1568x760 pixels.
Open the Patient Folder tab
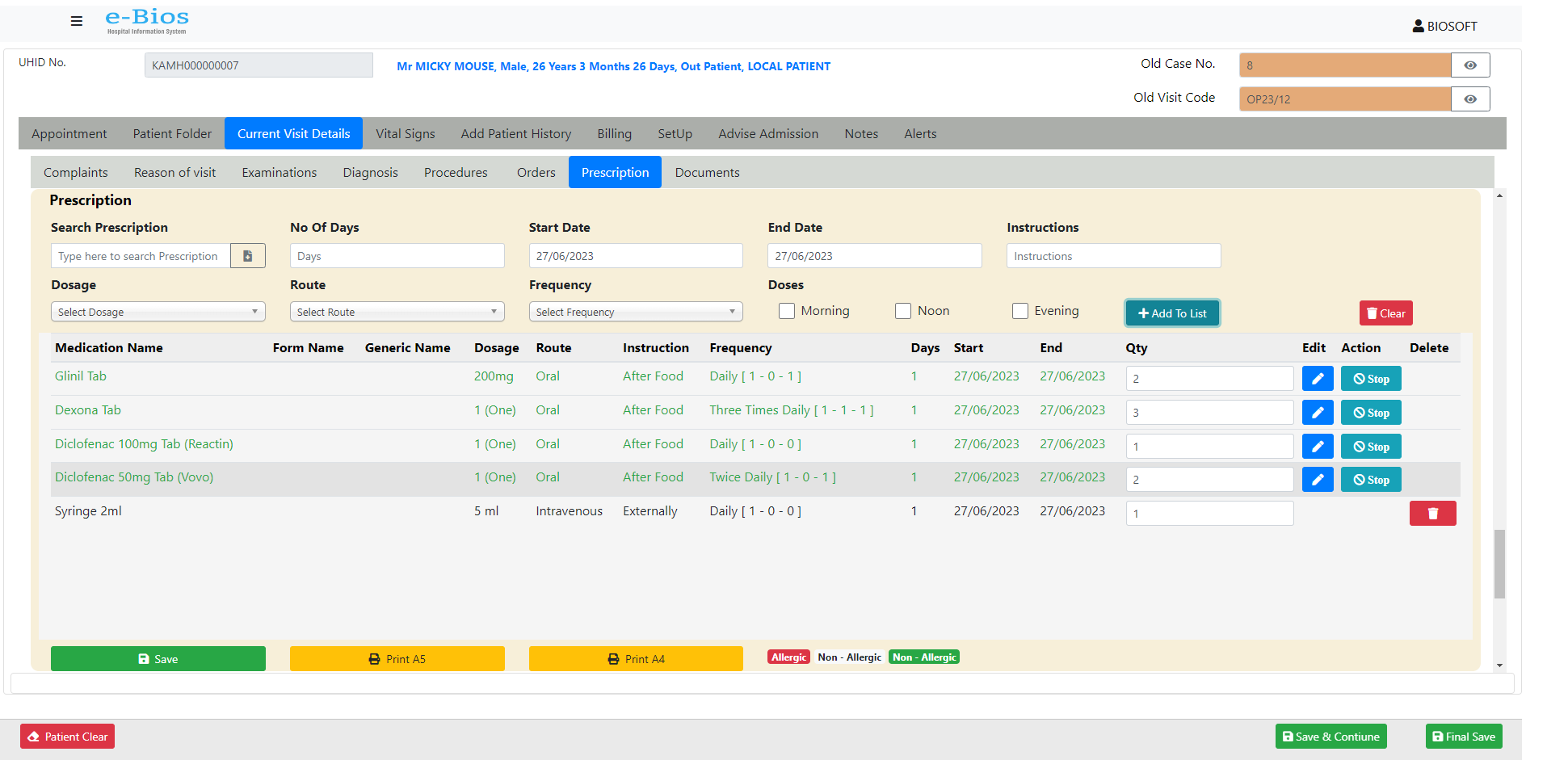click(x=172, y=134)
